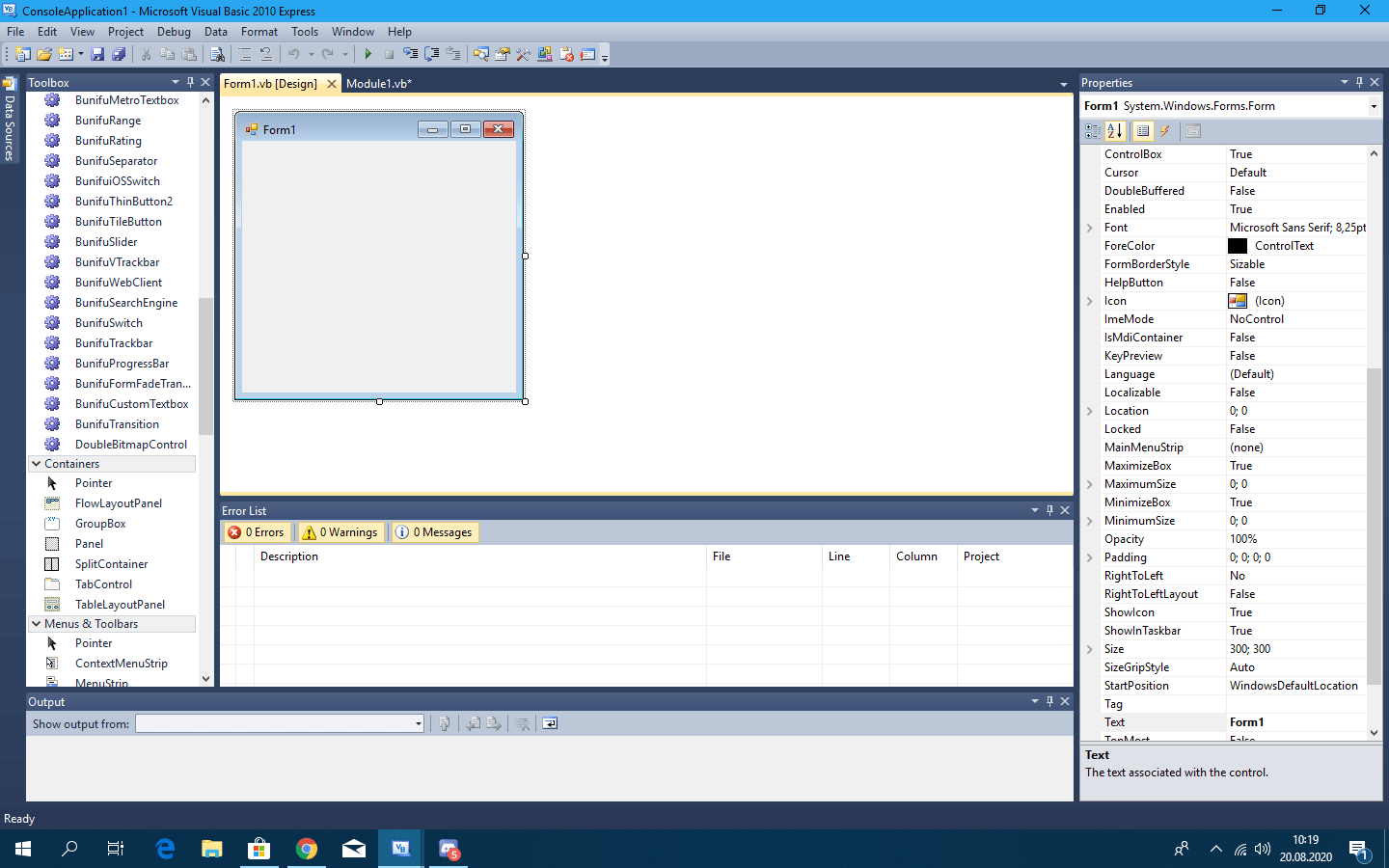
Task: Sort Error List by File column
Action: pos(764,556)
